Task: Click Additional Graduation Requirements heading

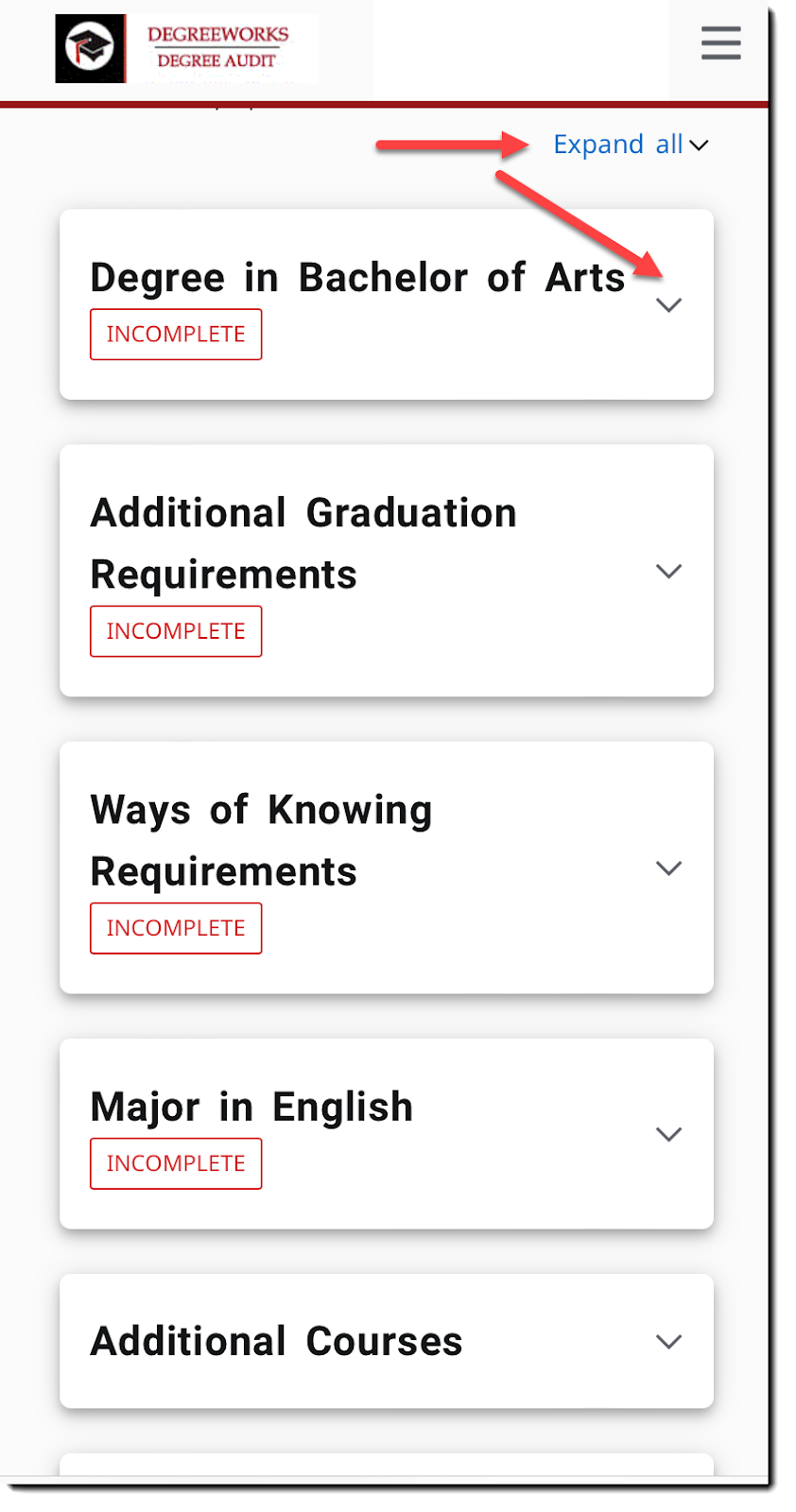Action: coord(303,543)
